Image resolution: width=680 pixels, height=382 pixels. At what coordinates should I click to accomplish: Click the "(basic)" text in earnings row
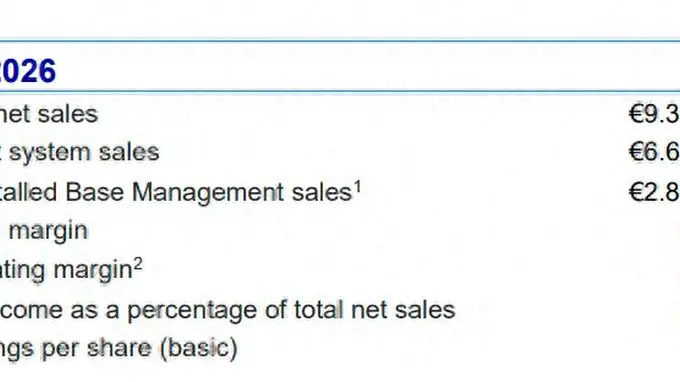click(x=199, y=349)
